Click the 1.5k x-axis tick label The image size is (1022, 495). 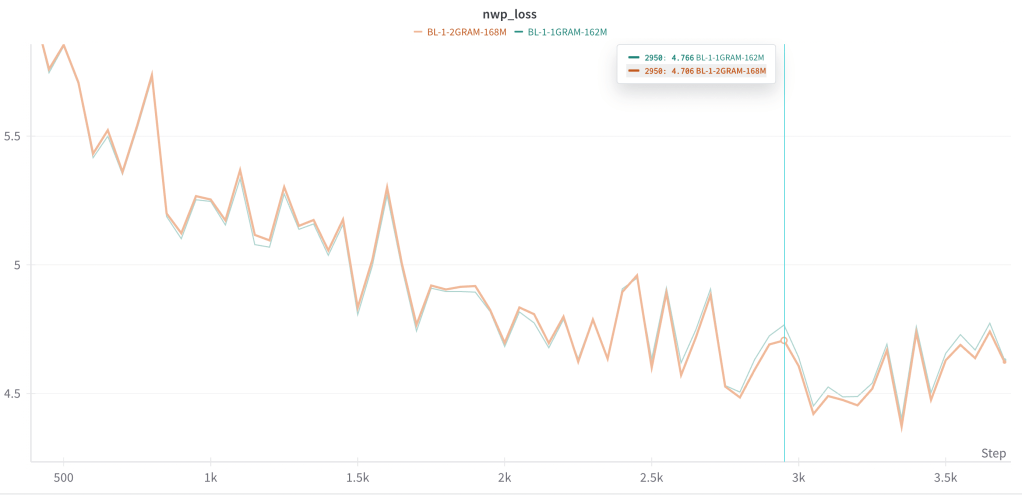pos(357,477)
